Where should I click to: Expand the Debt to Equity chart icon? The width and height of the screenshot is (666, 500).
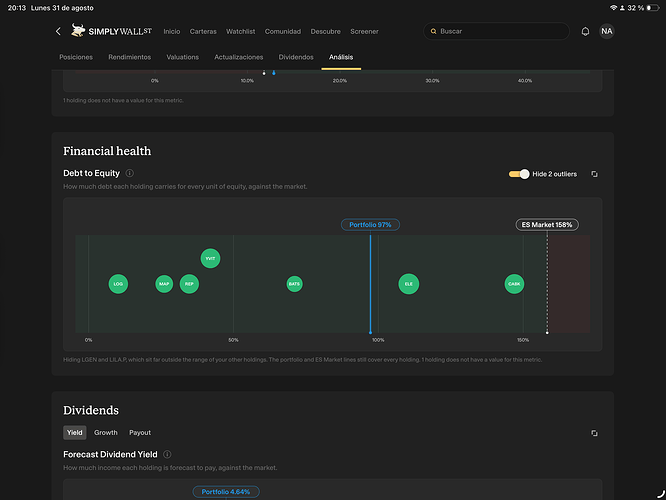point(594,174)
